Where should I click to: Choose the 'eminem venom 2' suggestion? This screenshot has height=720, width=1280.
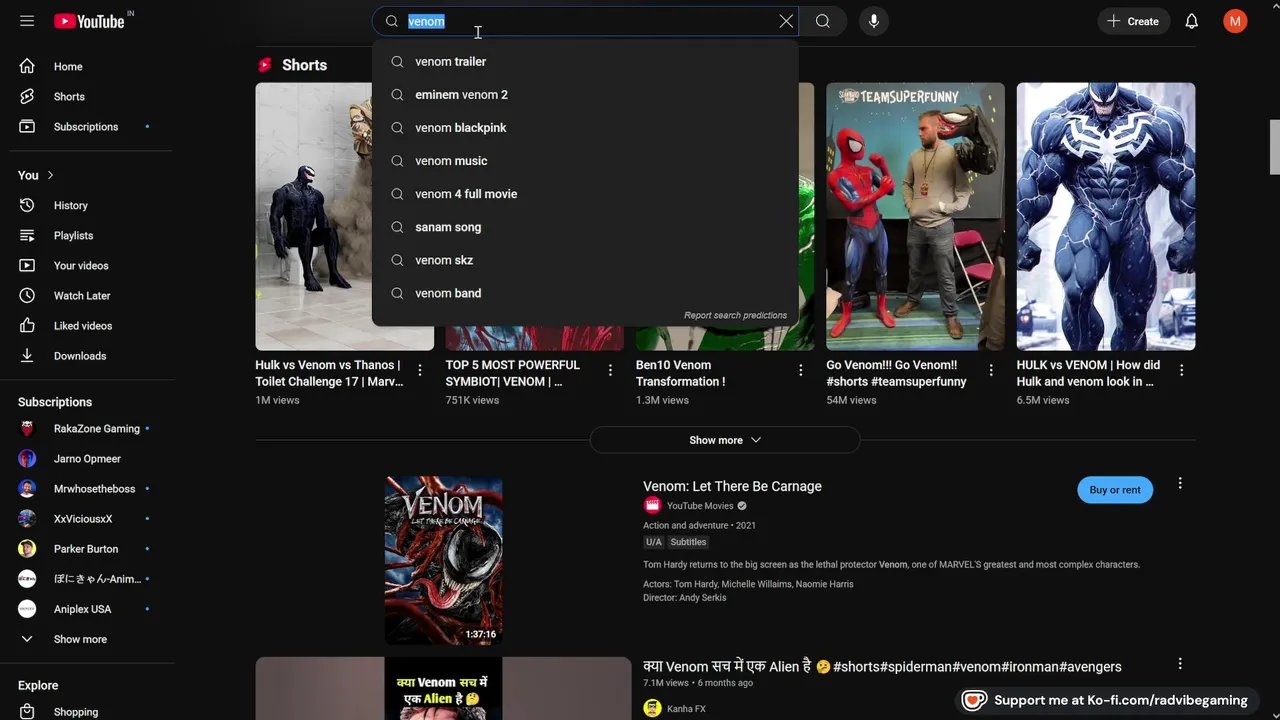click(x=585, y=95)
